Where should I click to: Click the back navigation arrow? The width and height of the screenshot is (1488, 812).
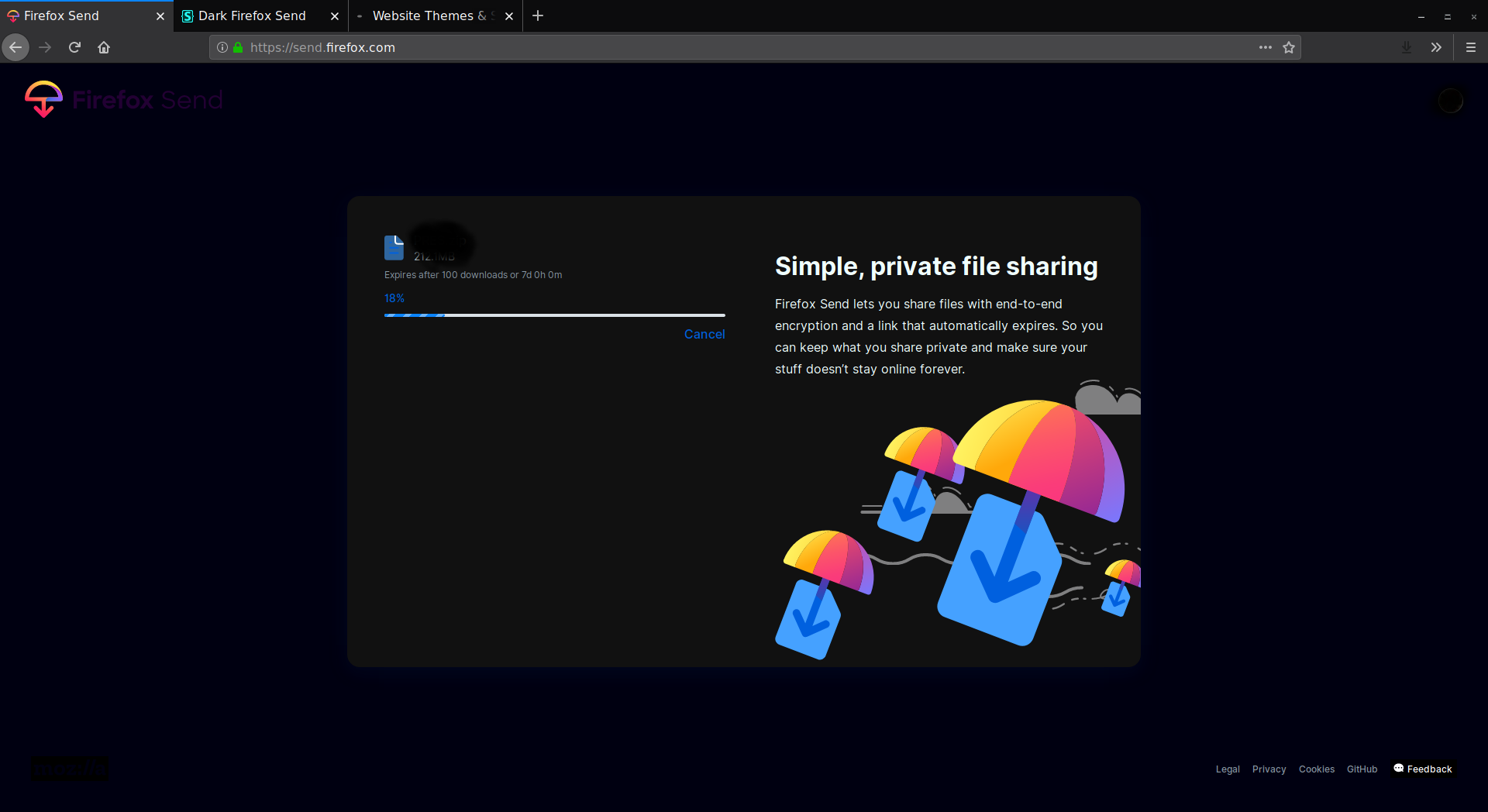15,47
